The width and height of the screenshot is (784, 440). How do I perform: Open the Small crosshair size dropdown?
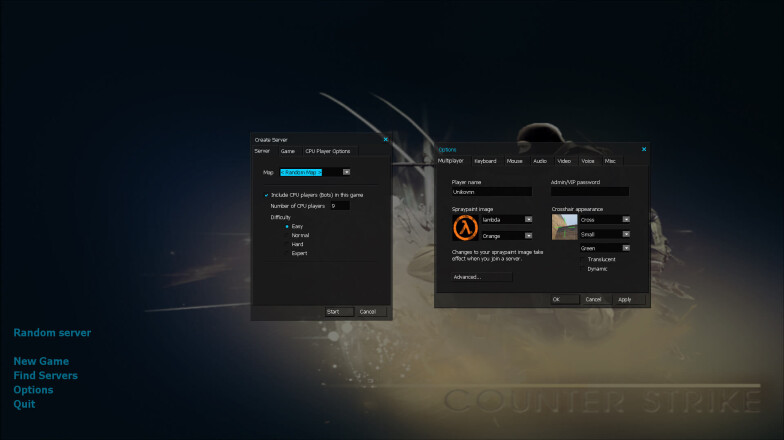[626, 234]
